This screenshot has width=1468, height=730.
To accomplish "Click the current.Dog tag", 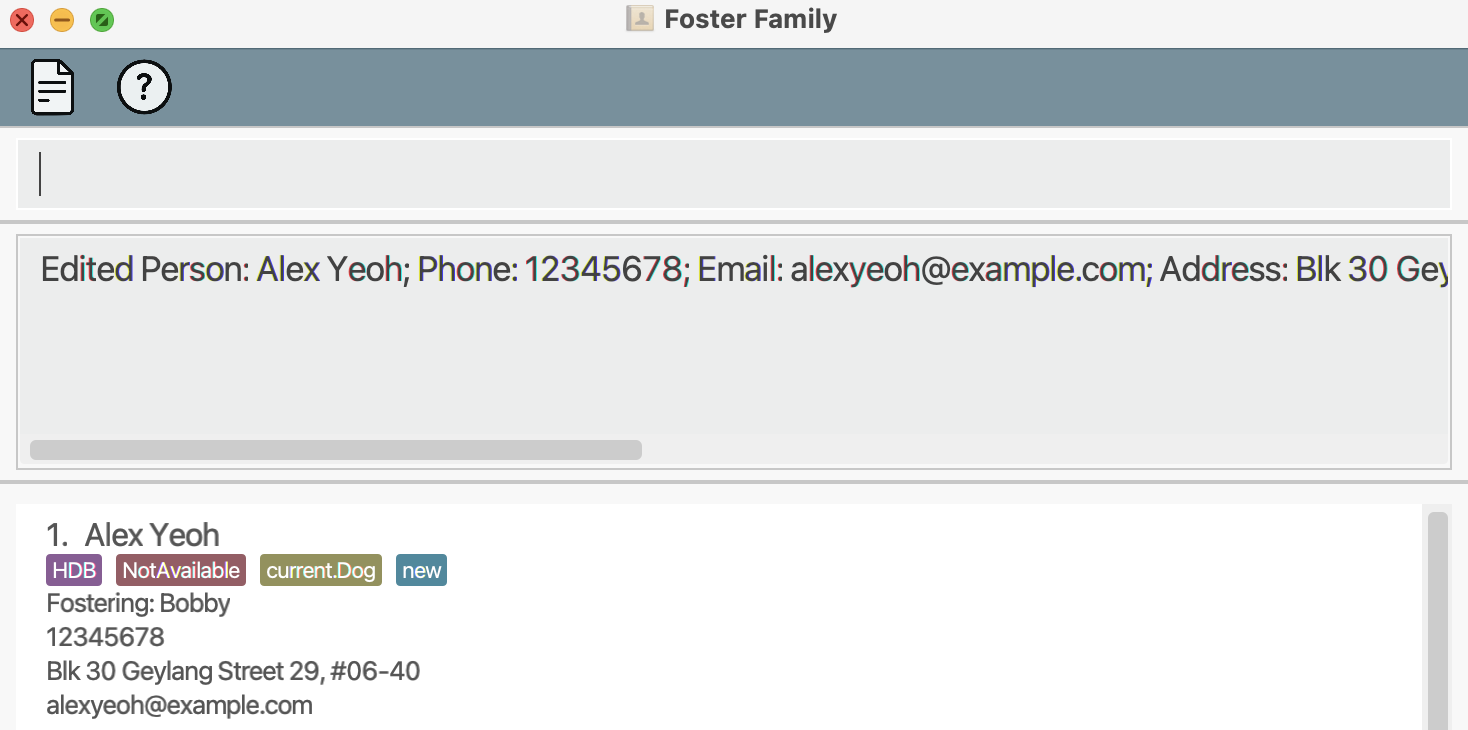I will pos(321,570).
